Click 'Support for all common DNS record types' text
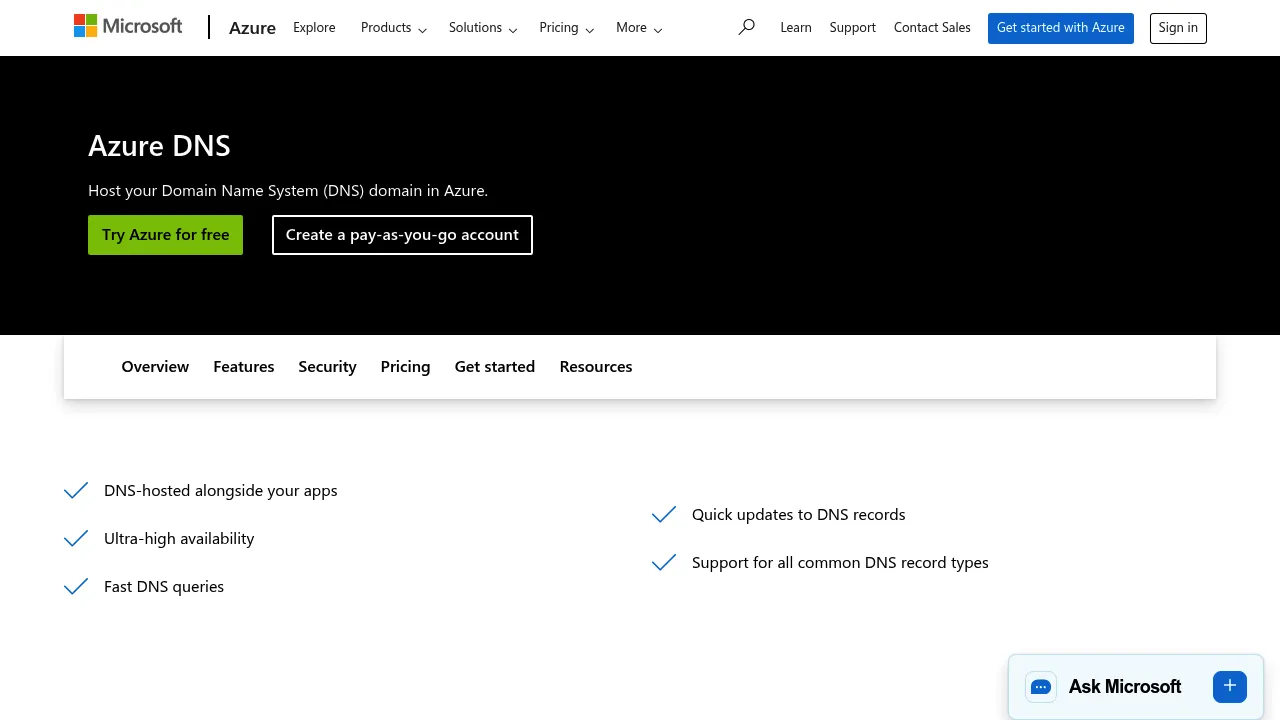This screenshot has width=1280, height=720. [840, 562]
